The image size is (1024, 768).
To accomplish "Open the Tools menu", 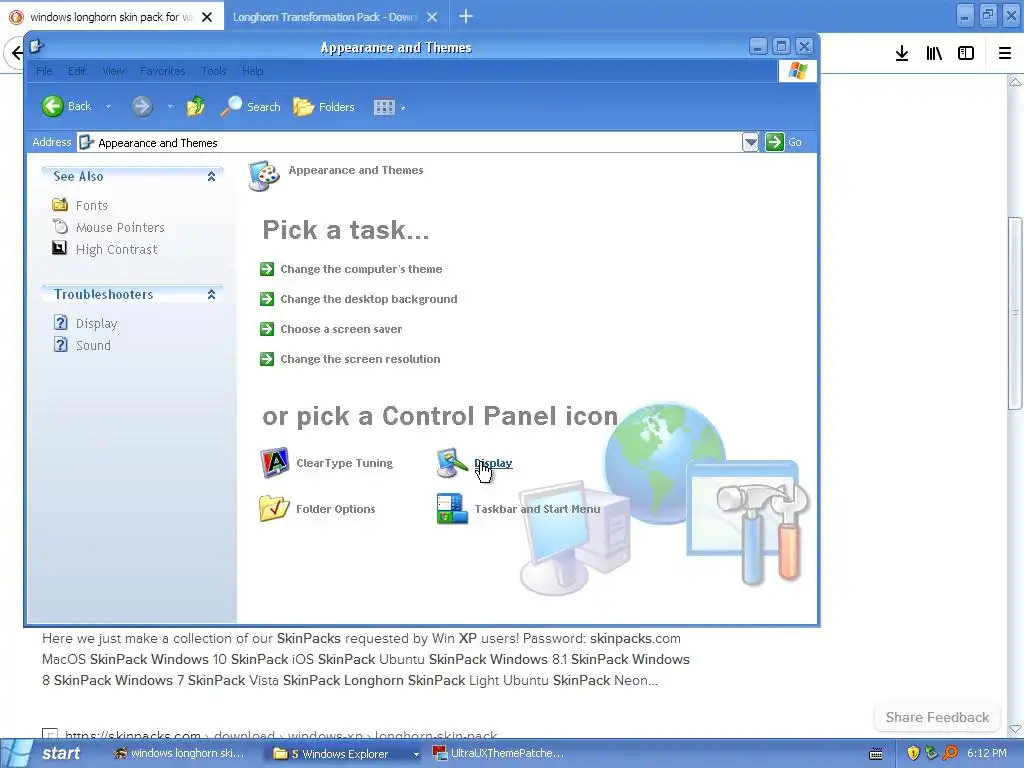I will pyautogui.click(x=214, y=71).
